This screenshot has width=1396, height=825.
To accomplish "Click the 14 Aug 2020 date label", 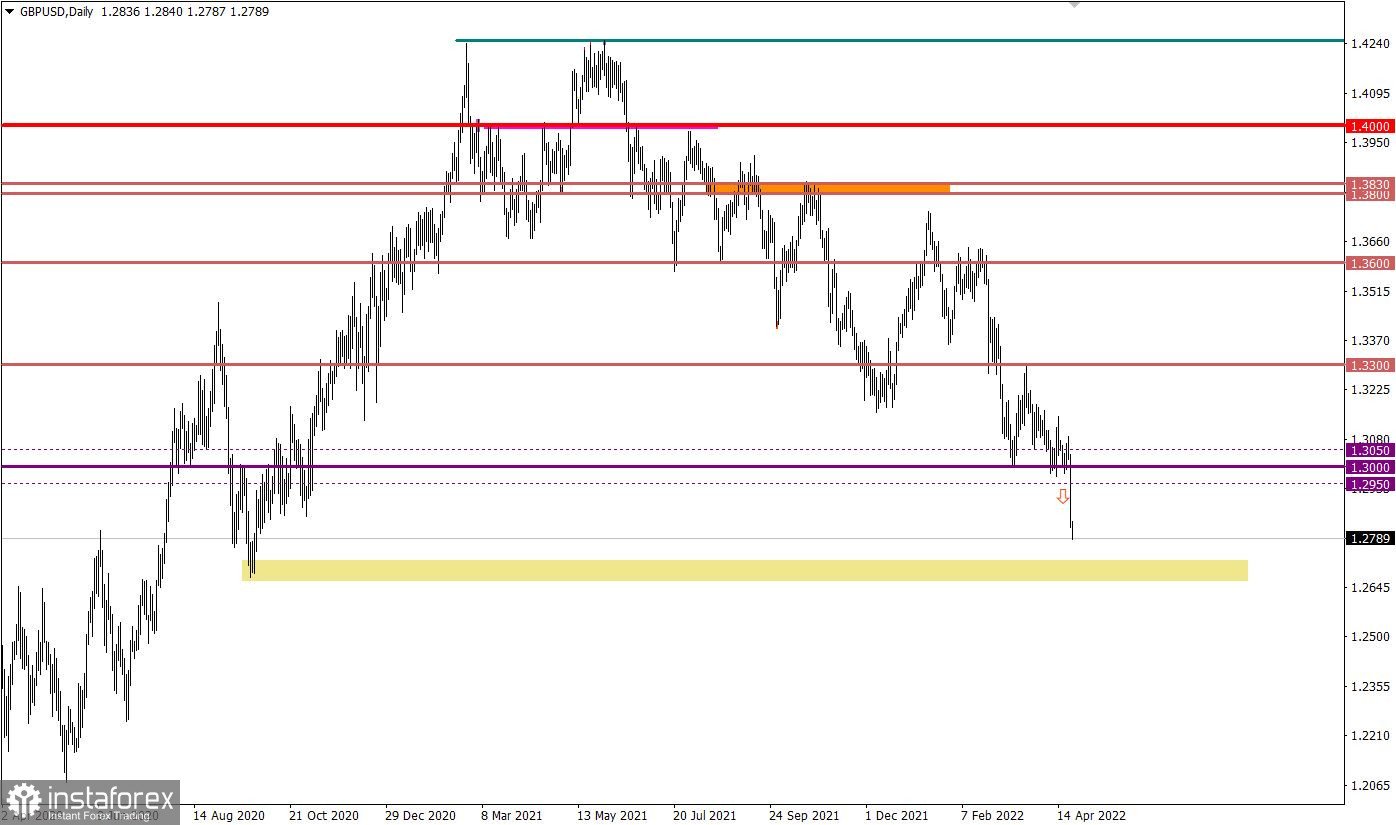I will 229,815.
